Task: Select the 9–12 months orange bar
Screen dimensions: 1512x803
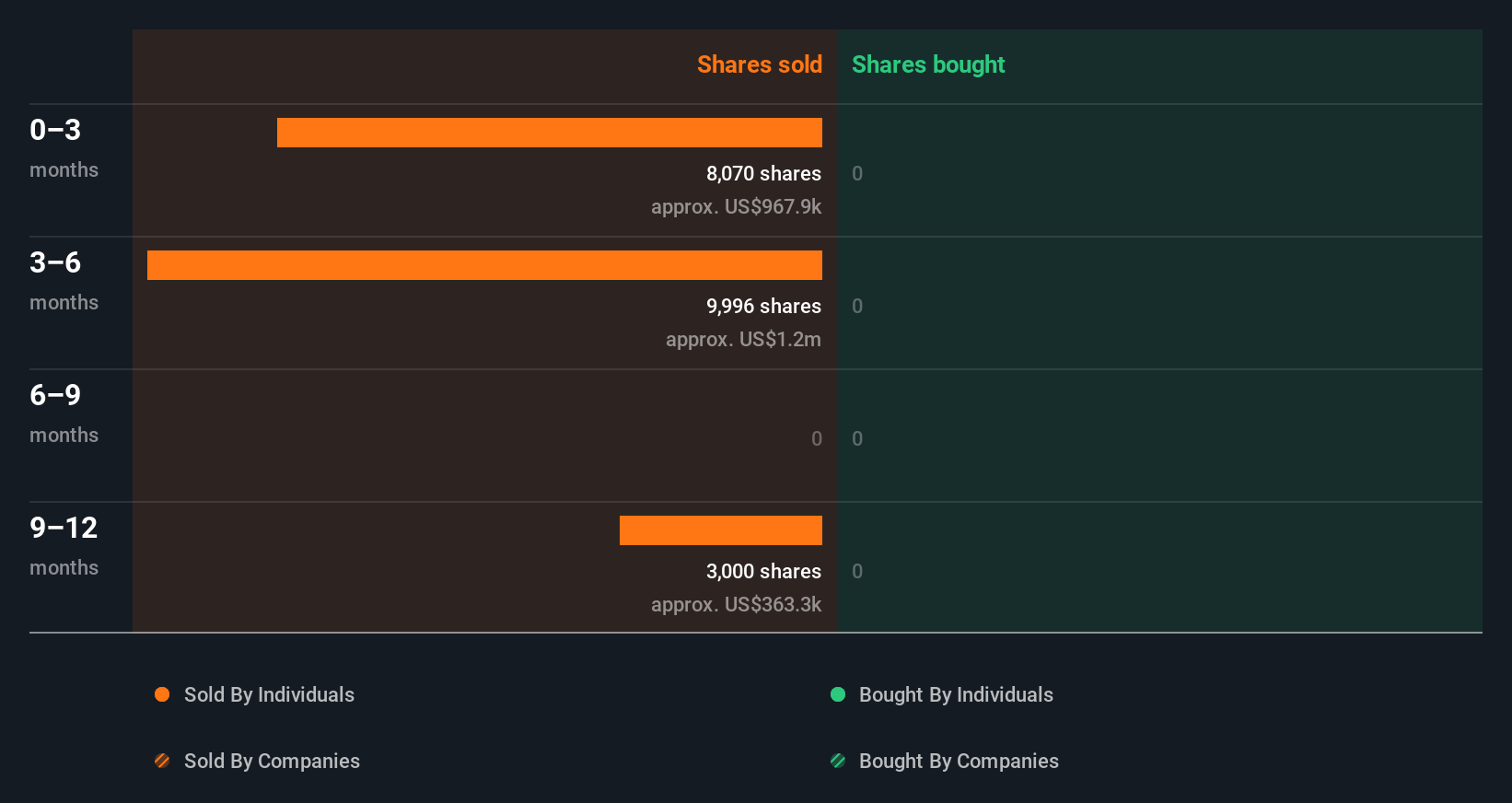Action: [720, 530]
